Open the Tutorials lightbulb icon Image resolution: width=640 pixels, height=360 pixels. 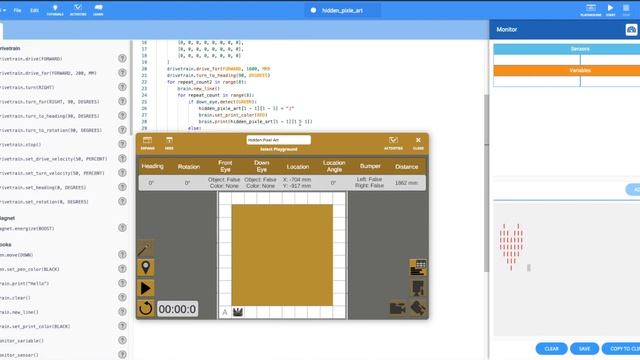click(55, 10)
